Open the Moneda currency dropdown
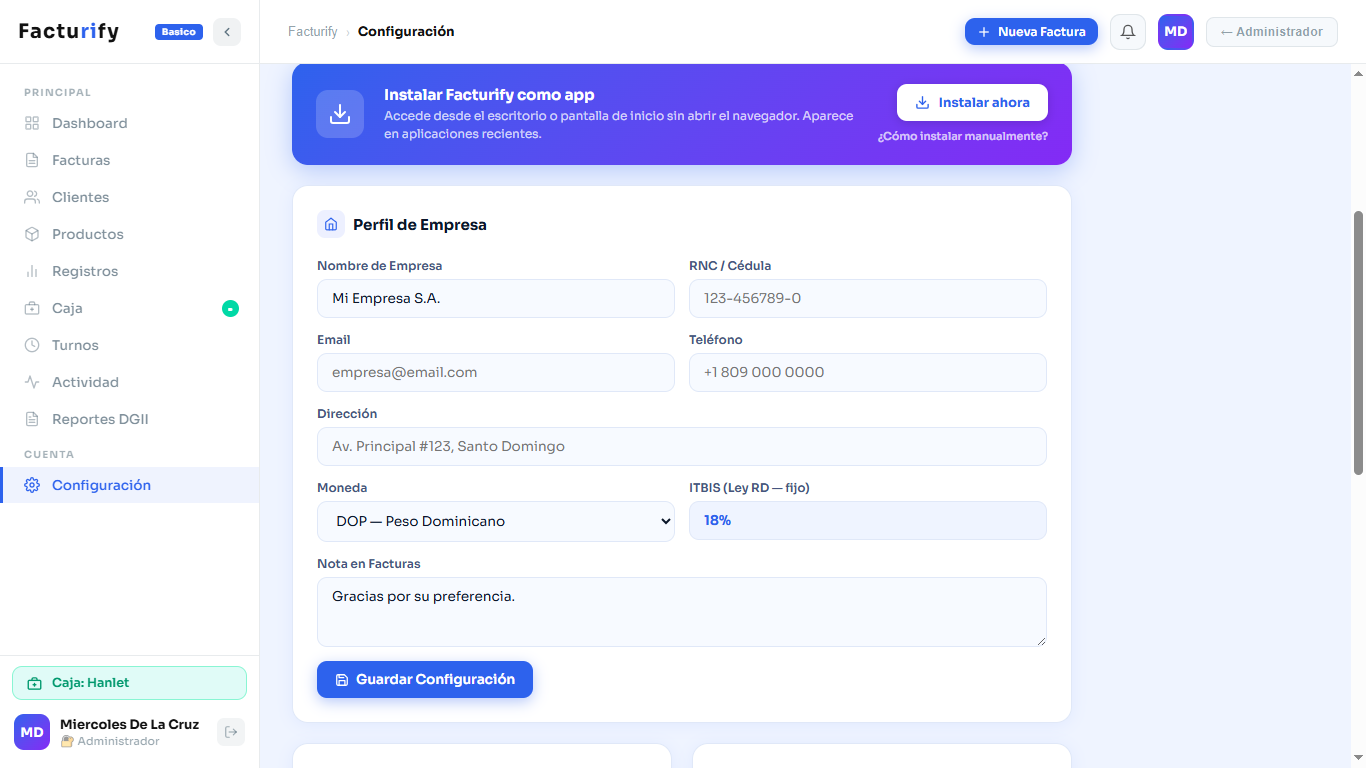Viewport: 1366px width, 768px height. click(496, 521)
